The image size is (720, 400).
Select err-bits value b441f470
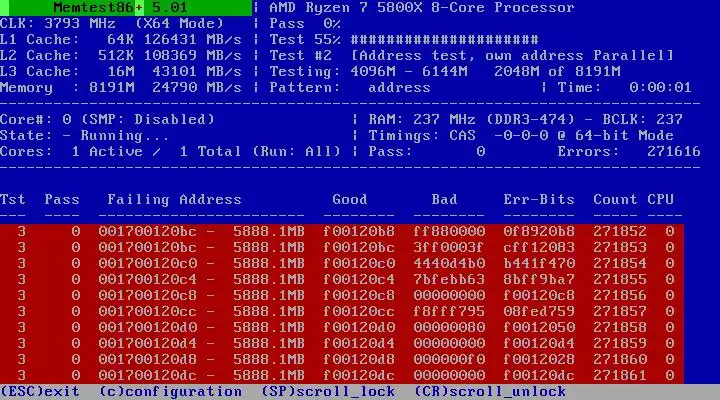pos(539,264)
